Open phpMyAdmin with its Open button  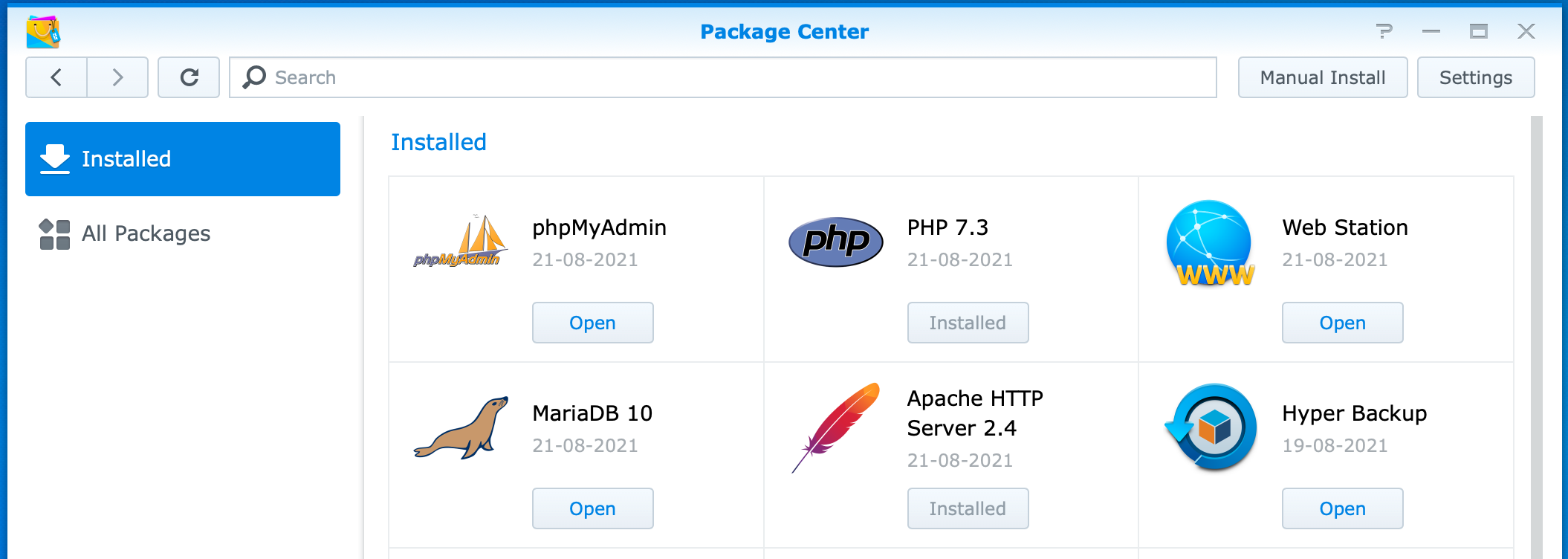point(593,323)
